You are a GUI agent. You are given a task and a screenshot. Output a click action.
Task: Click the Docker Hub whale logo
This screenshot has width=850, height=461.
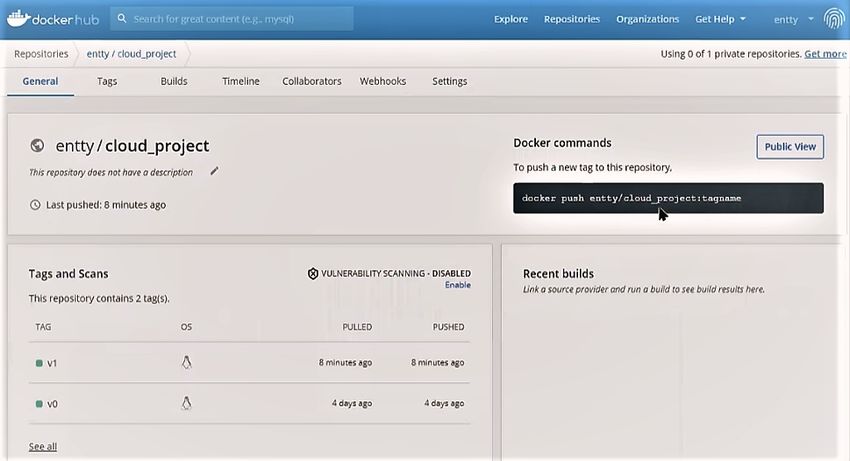pyautogui.click(x=18, y=18)
